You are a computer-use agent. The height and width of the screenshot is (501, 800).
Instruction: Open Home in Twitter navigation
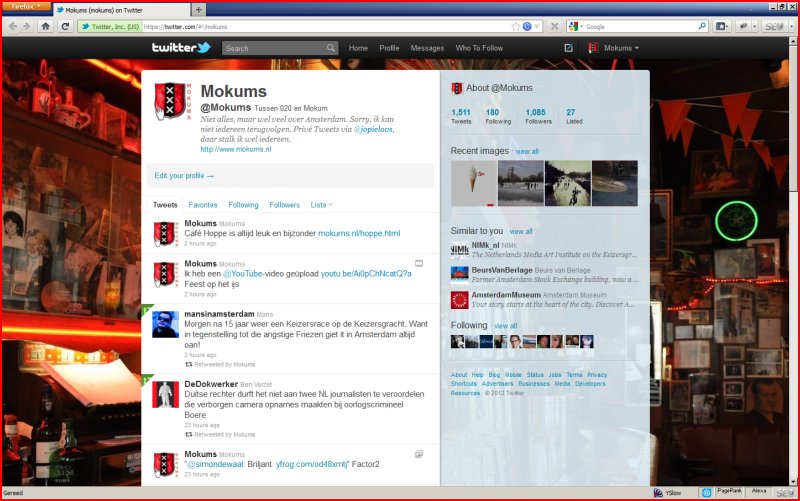tap(358, 48)
